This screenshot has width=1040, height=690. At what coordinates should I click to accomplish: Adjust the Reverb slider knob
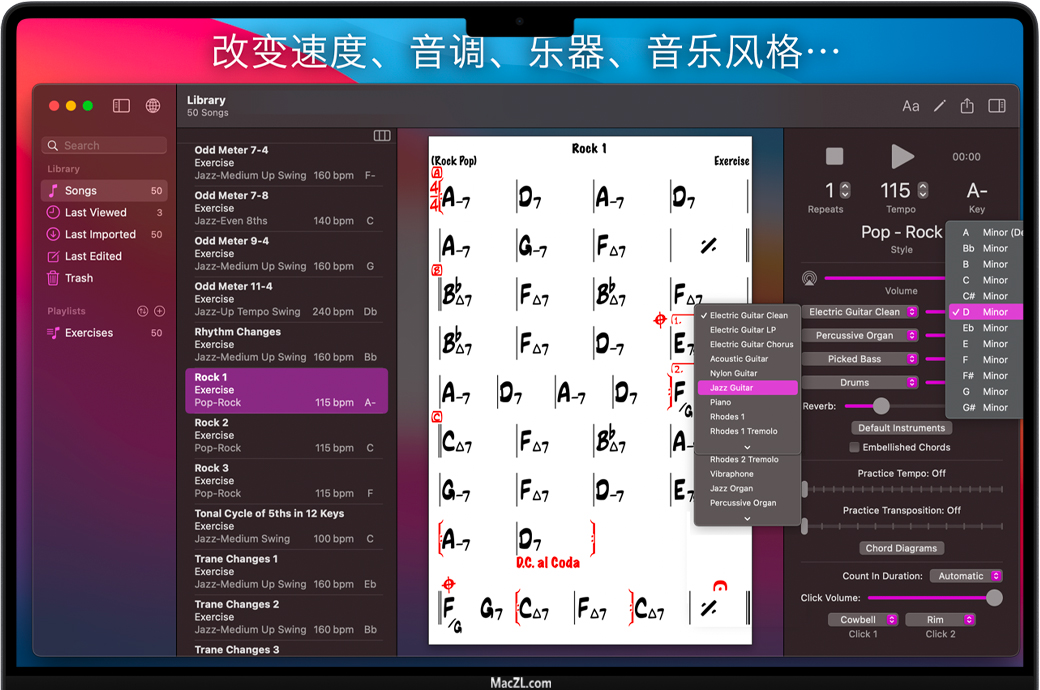880,406
